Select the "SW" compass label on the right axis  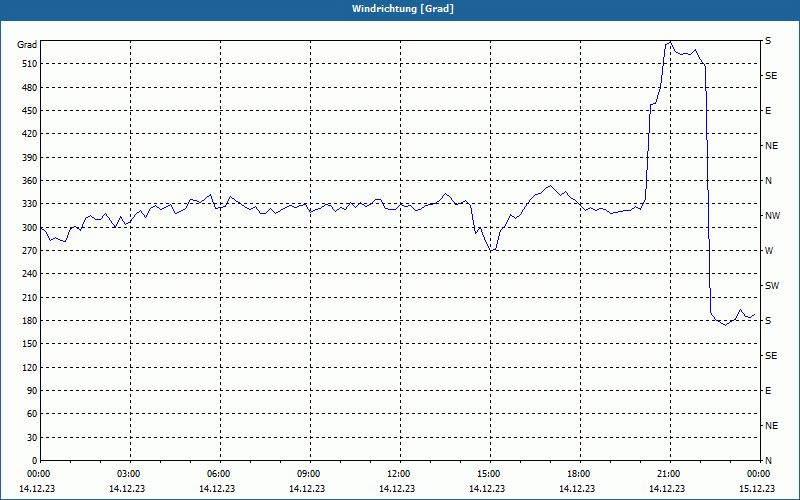(x=772, y=286)
